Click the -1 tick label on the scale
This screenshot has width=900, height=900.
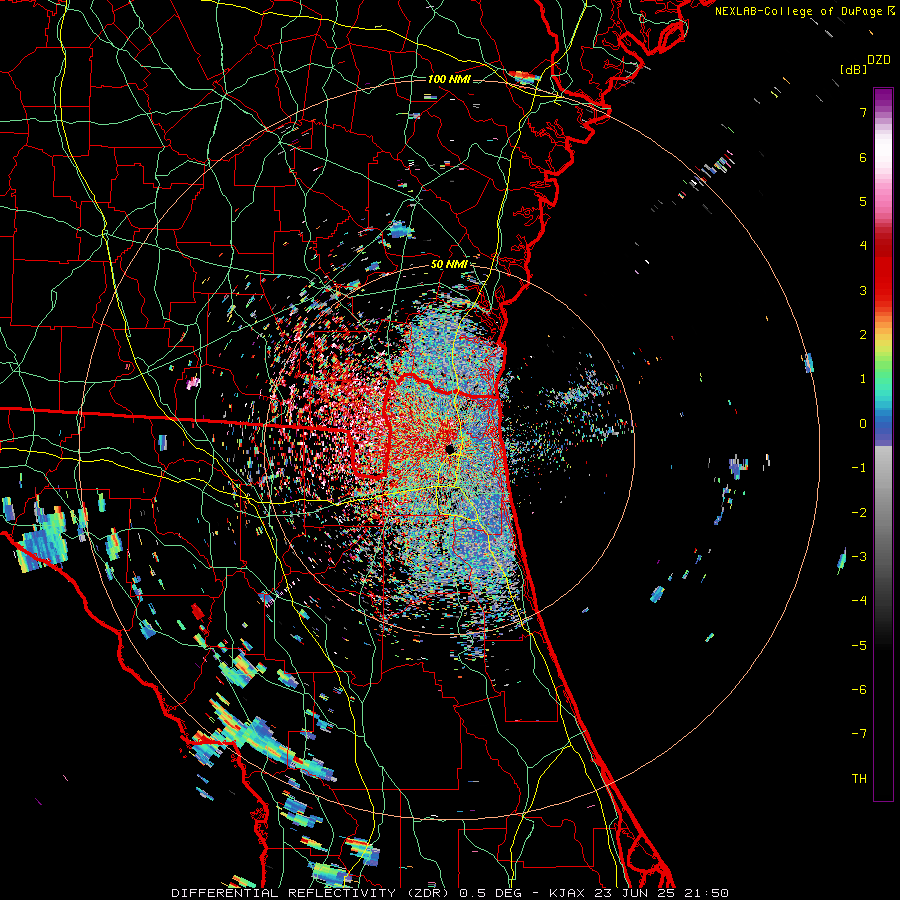coord(859,468)
